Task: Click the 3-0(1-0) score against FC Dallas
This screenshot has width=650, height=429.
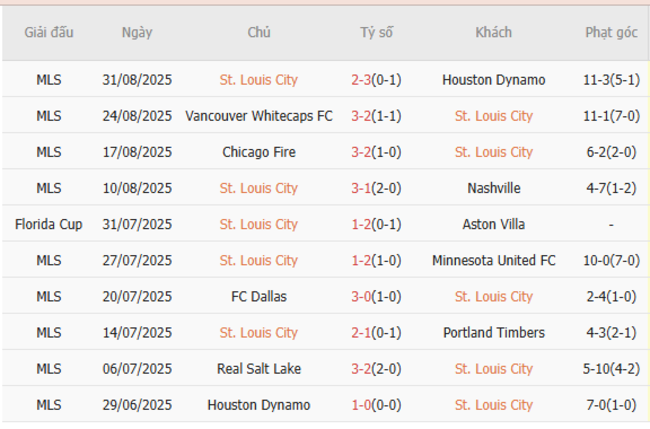Action: tap(377, 296)
